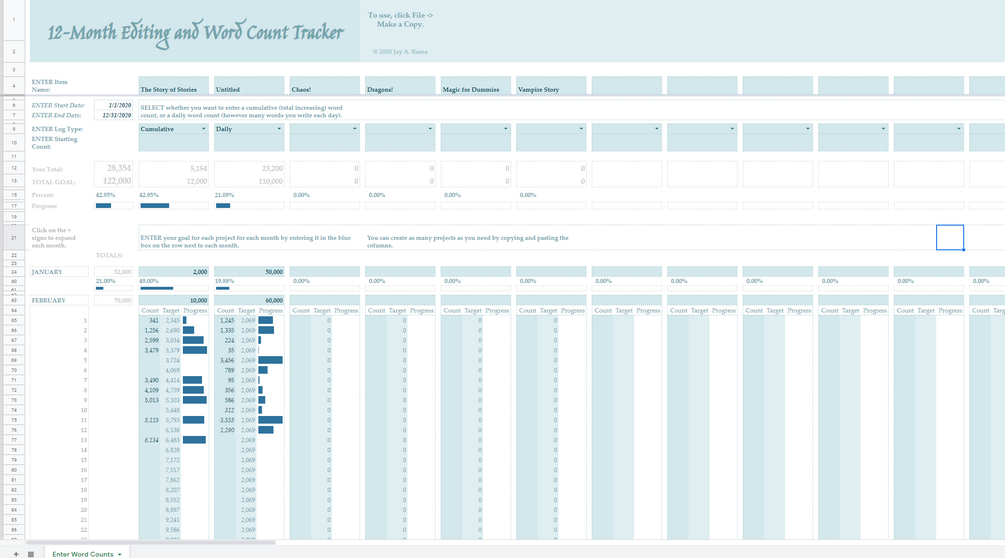
Task: Select Untitled goal 110,000
Action: coord(249,181)
